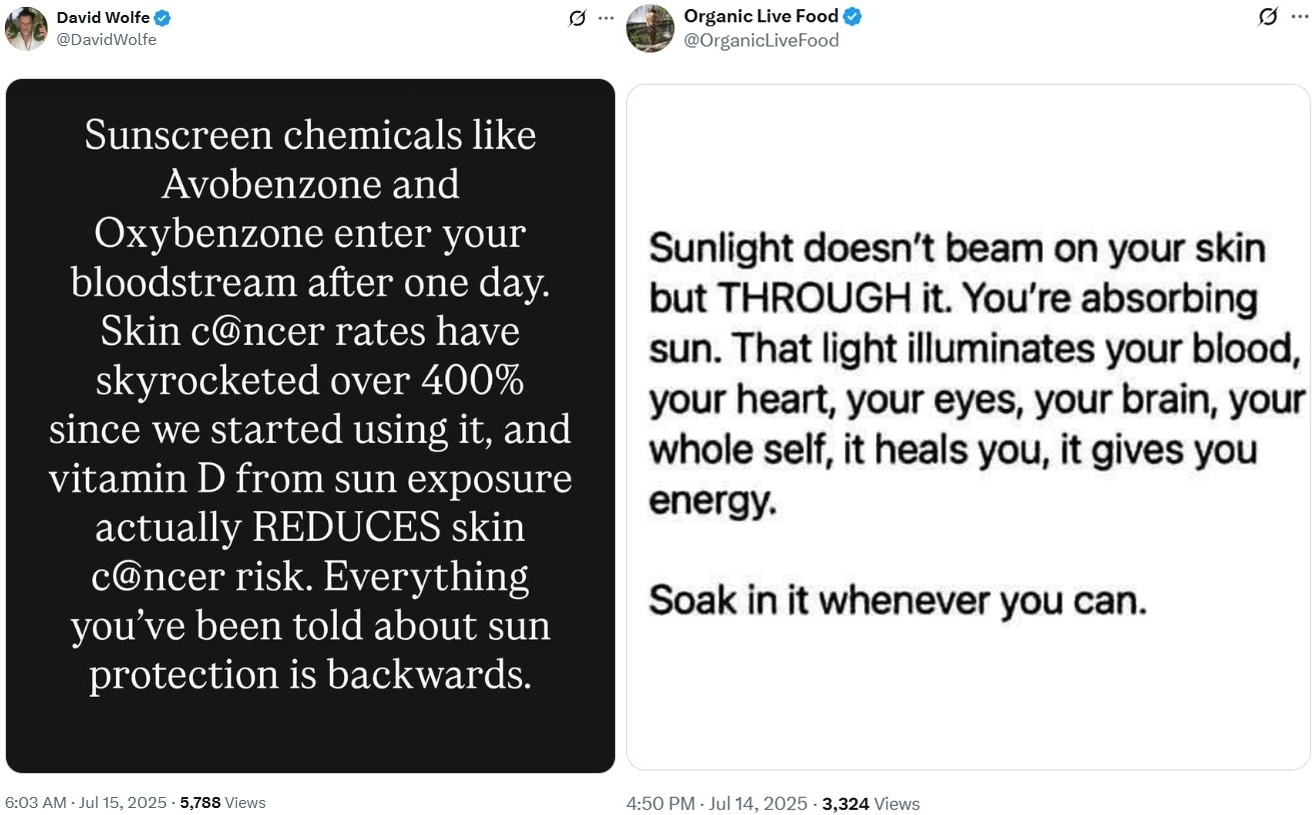This screenshot has width=1312, height=815.
Task: Open the white sunlight quote image
Action: coord(968,427)
